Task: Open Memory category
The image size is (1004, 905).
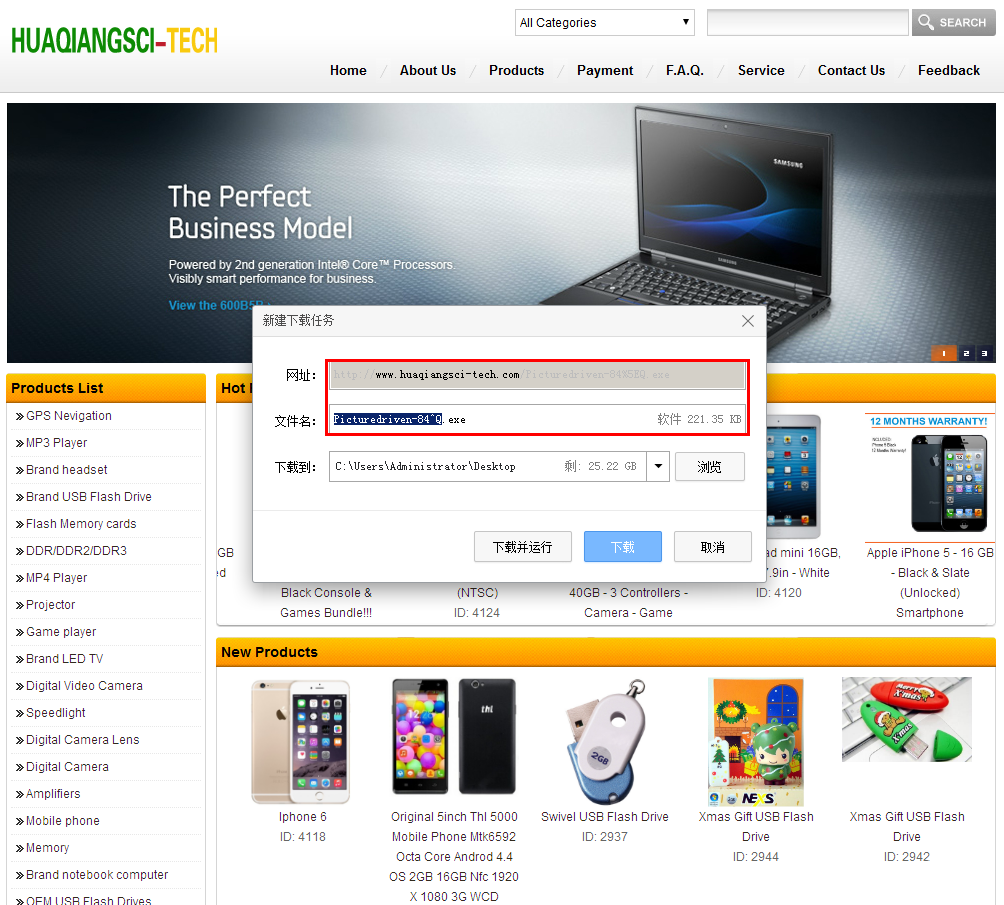Action: [x=47, y=847]
